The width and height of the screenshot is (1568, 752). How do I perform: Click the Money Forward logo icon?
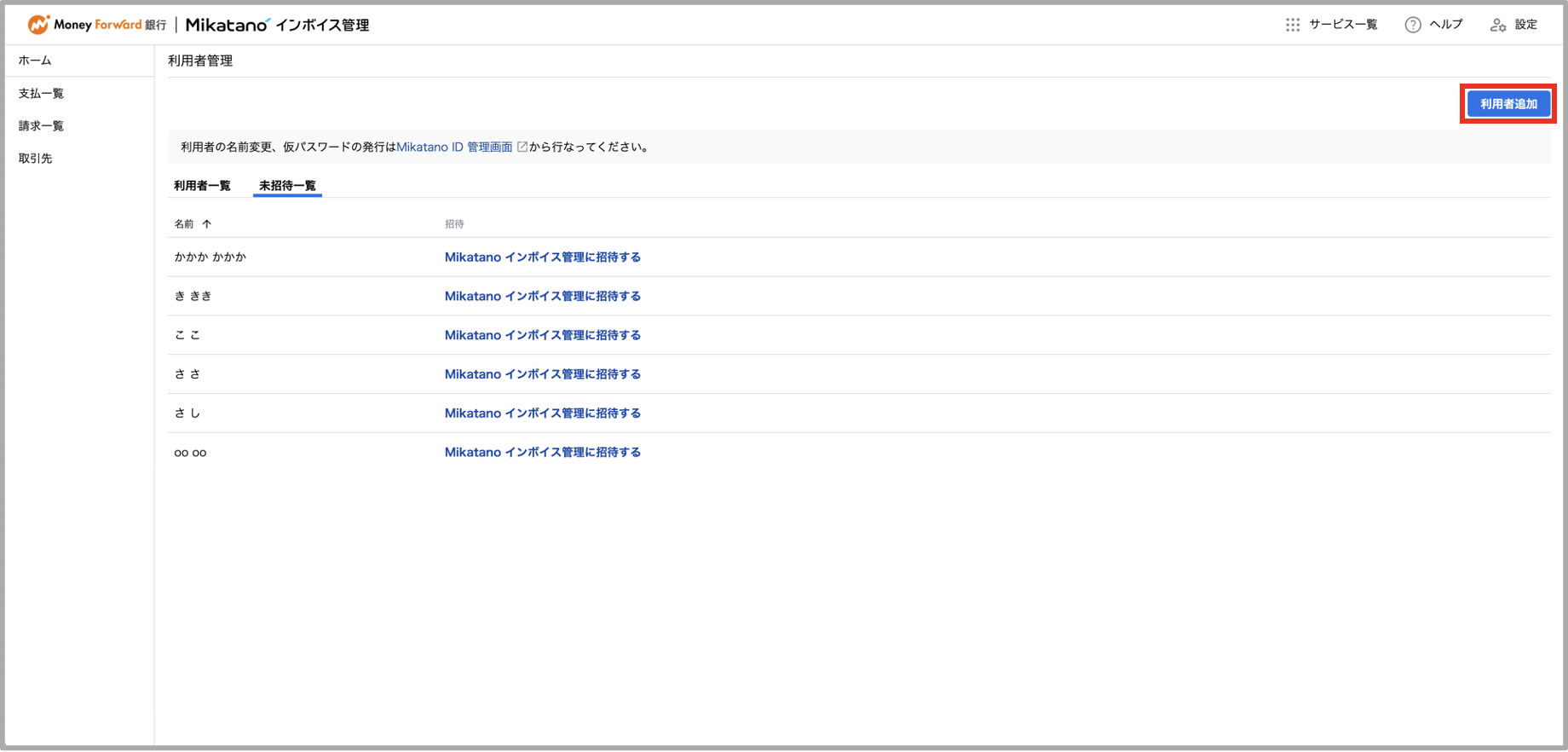tap(38, 25)
